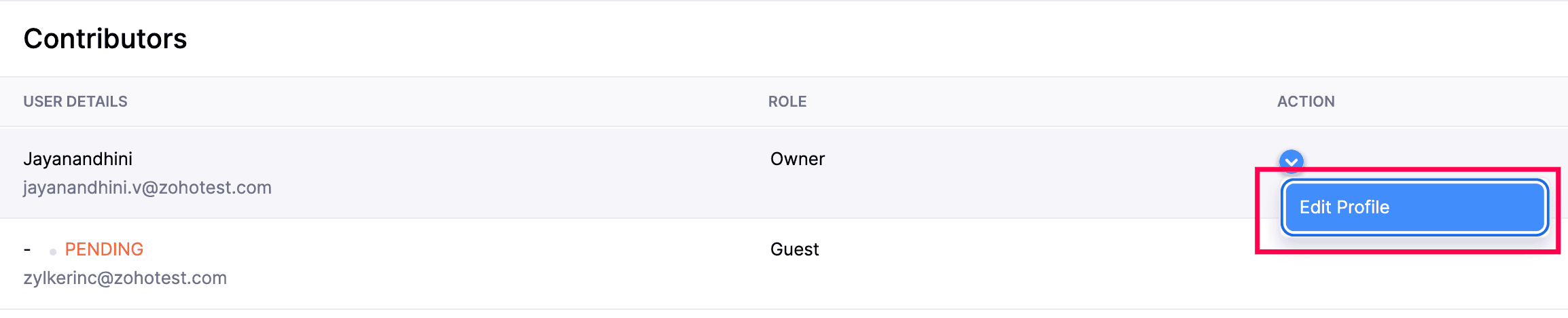This screenshot has width=1568, height=318.
Task: Click blank area below Owner role
Action: point(798,197)
